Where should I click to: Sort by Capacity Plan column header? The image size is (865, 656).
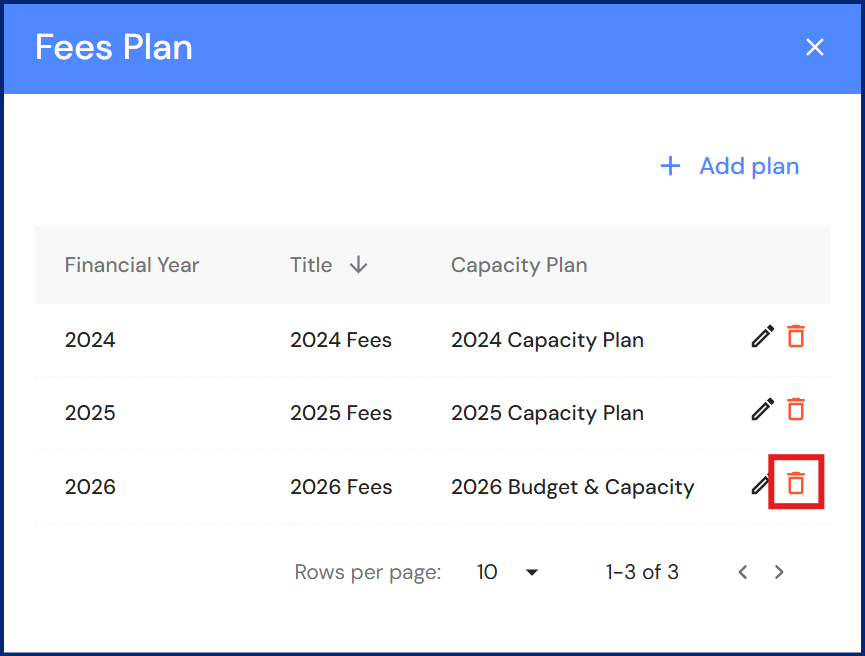coord(519,265)
